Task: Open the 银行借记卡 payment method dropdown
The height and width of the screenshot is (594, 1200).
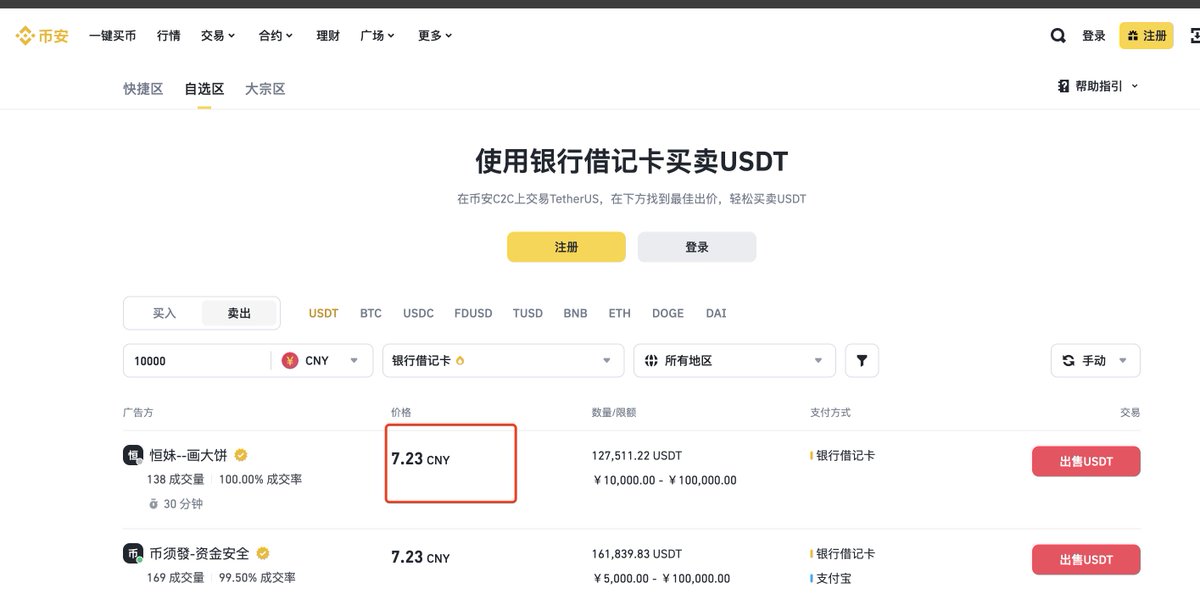Action: [501, 360]
